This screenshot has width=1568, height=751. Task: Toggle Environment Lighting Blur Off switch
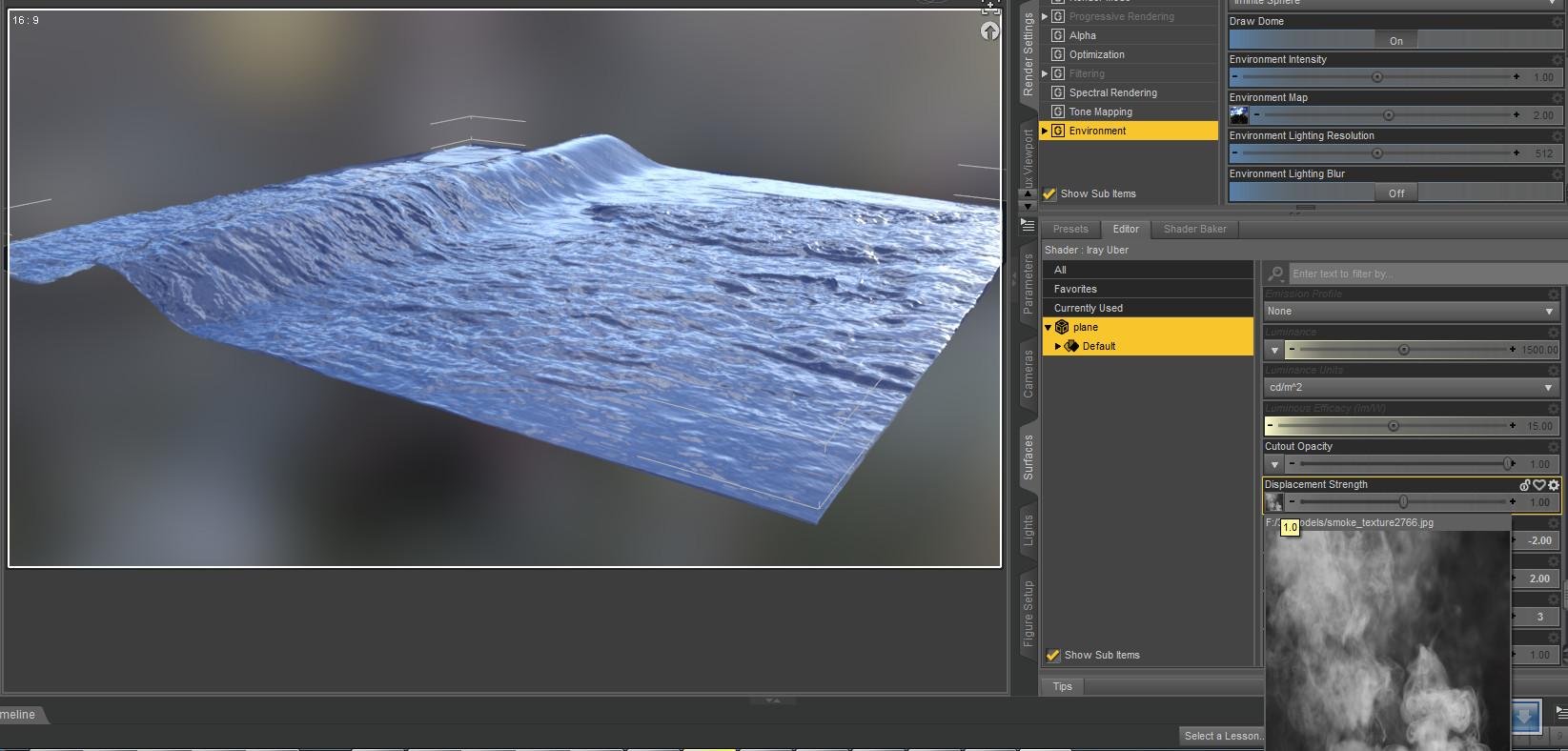pyautogui.click(x=1396, y=193)
